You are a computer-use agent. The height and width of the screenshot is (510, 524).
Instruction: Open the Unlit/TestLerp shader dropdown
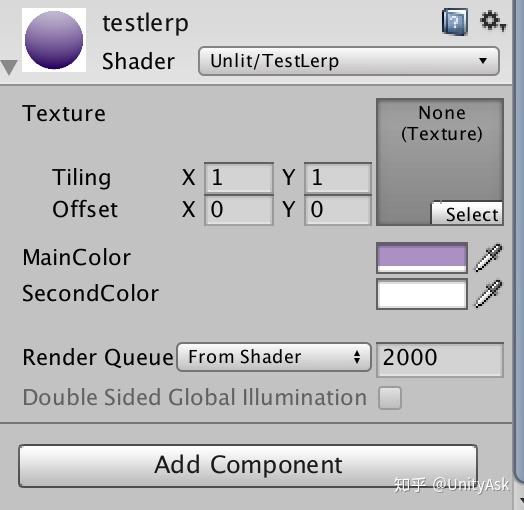pos(349,61)
